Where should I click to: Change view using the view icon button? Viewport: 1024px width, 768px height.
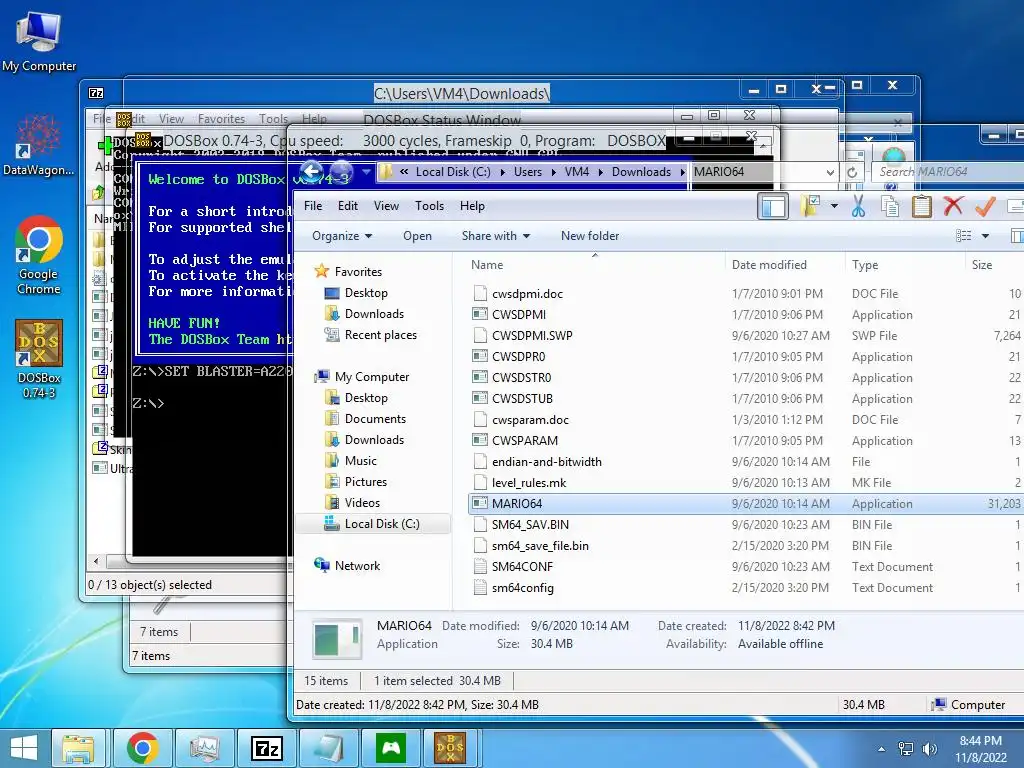(963, 236)
